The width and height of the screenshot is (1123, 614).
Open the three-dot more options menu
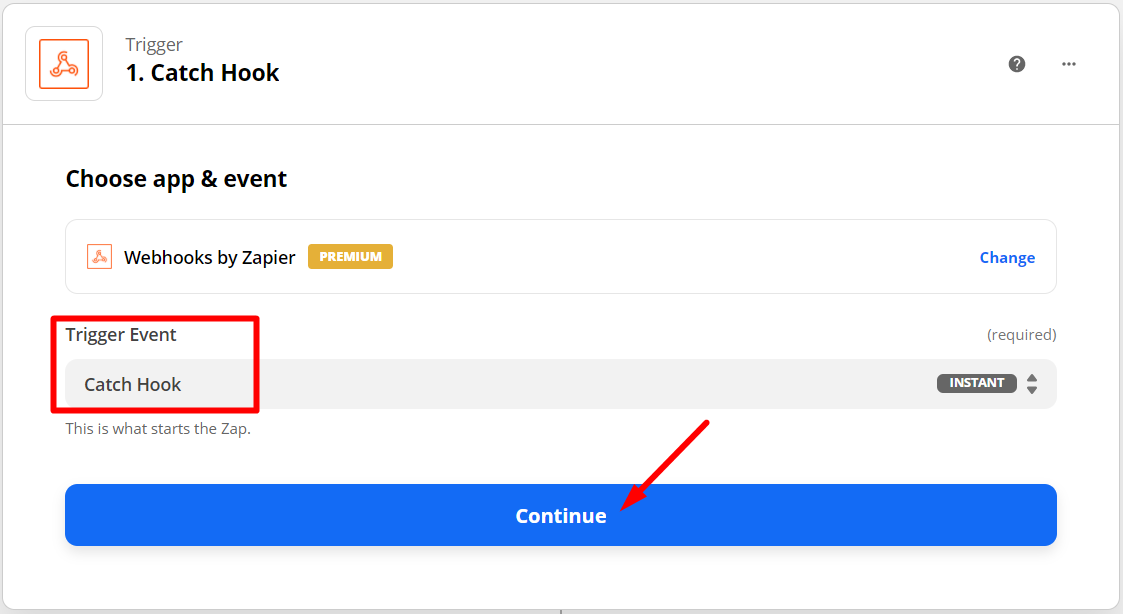pos(1069,64)
